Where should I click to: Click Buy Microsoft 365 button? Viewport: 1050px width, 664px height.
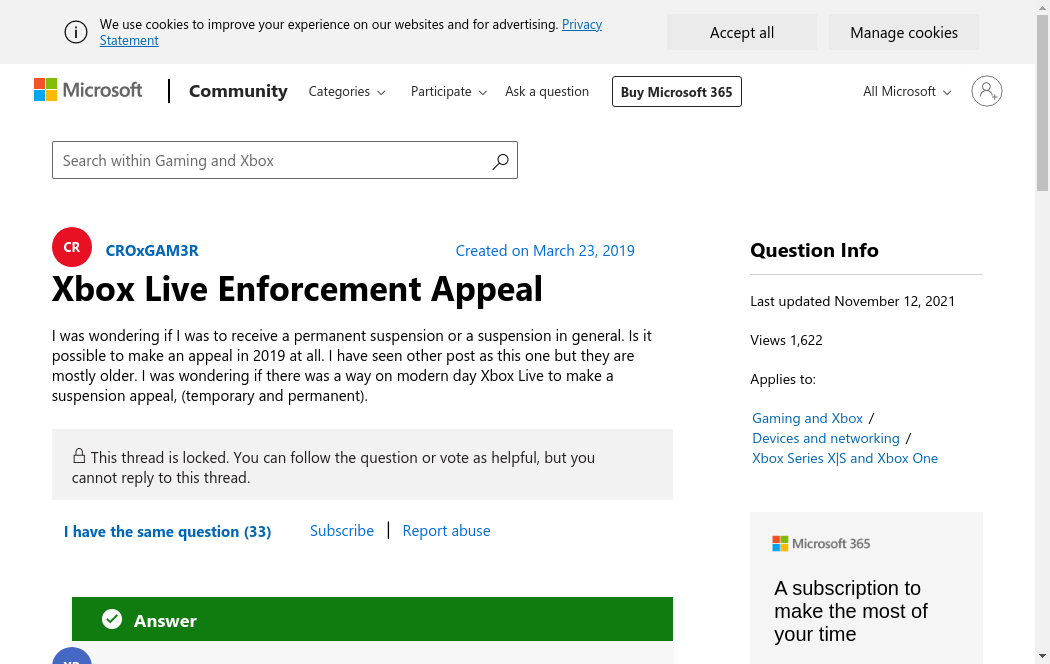point(676,92)
